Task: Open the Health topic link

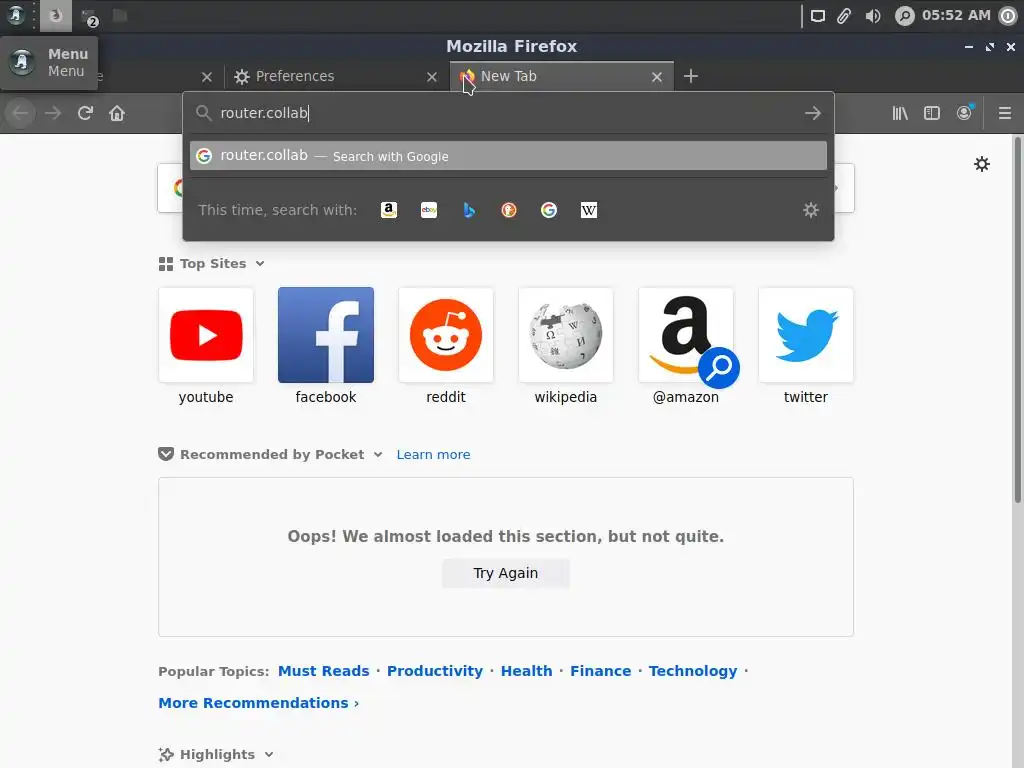Action: pos(526,671)
